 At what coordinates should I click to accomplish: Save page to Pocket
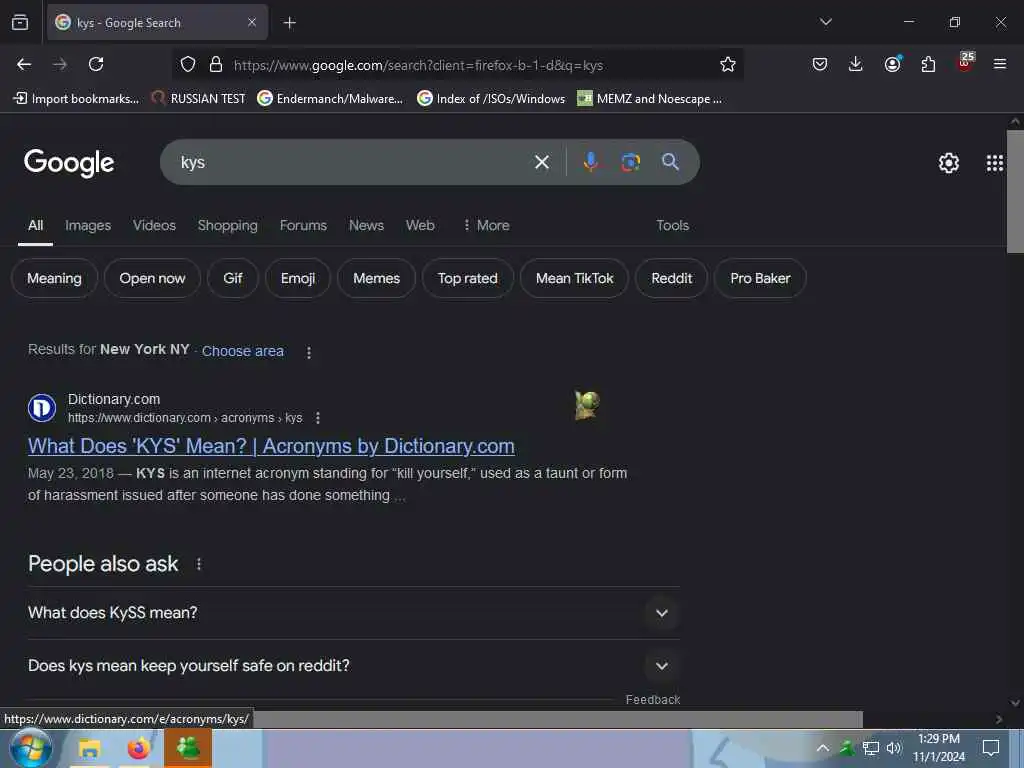(x=820, y=64)
